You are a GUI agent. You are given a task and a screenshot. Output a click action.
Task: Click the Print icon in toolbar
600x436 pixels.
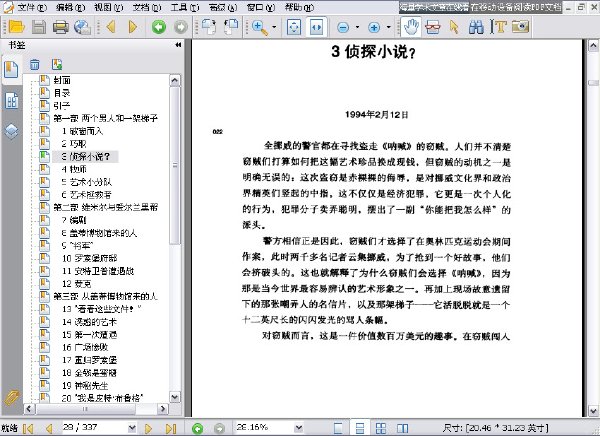(x=60, y=27)
